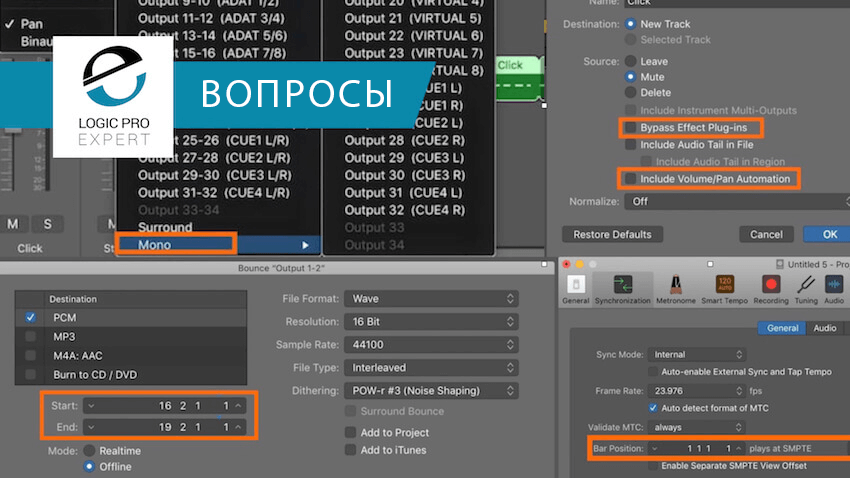
Task: Open the Tuning preferences icon
Action: click(x=806, y=289)
